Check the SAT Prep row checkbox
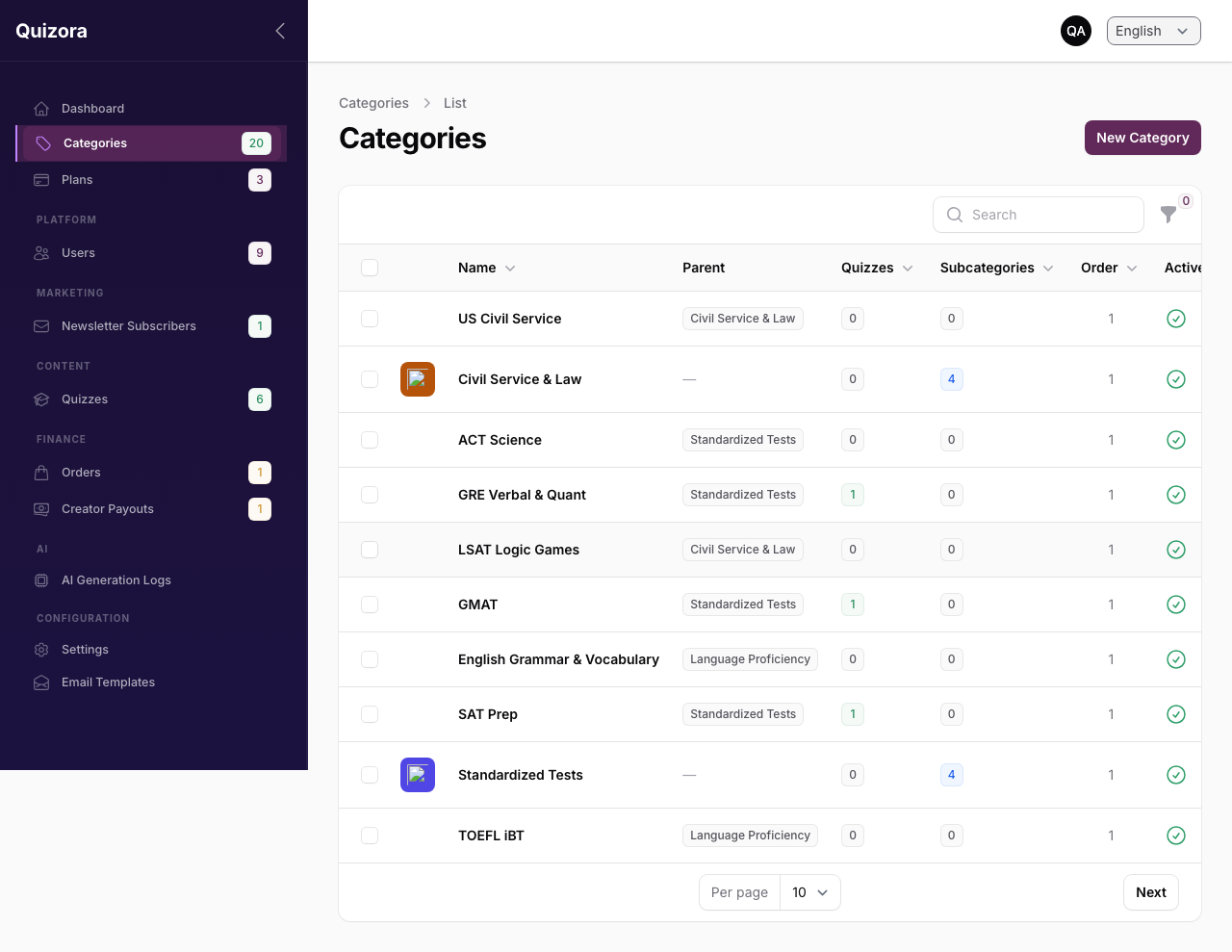 (370, 714)
